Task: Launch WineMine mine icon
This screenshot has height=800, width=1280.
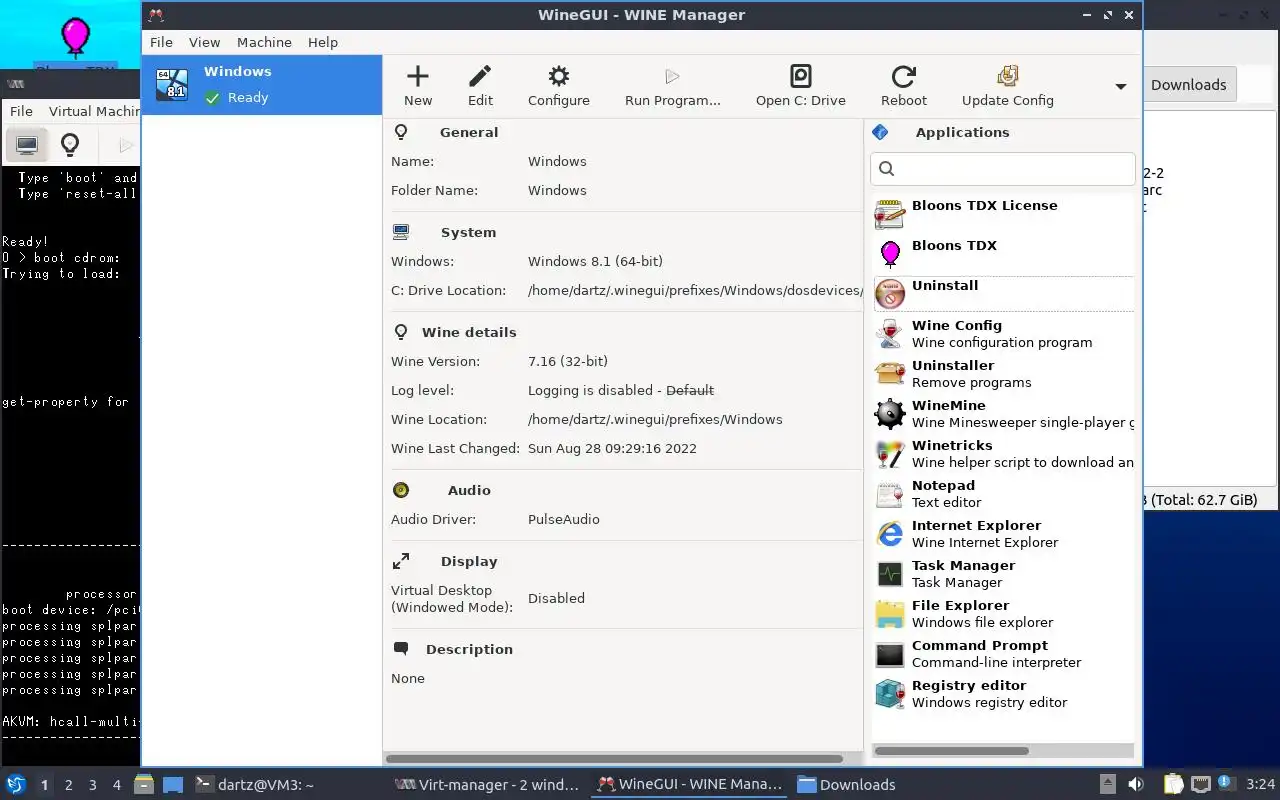Action: (890, 414)
